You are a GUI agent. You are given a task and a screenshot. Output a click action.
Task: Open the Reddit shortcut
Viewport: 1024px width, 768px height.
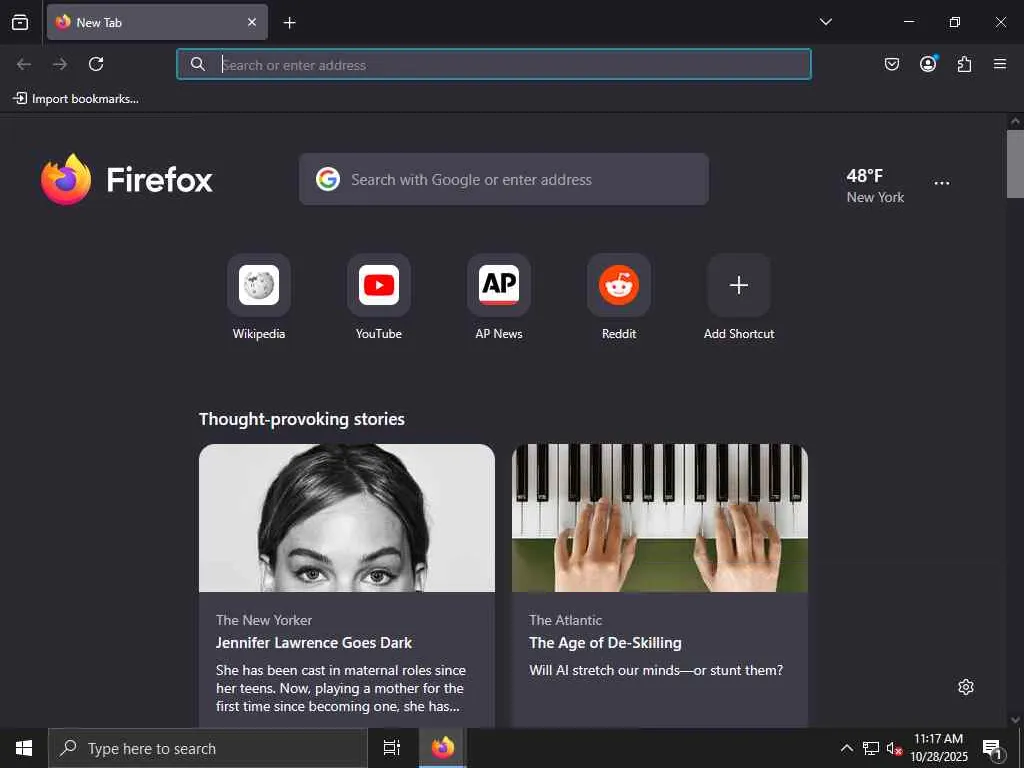point(619,297)
